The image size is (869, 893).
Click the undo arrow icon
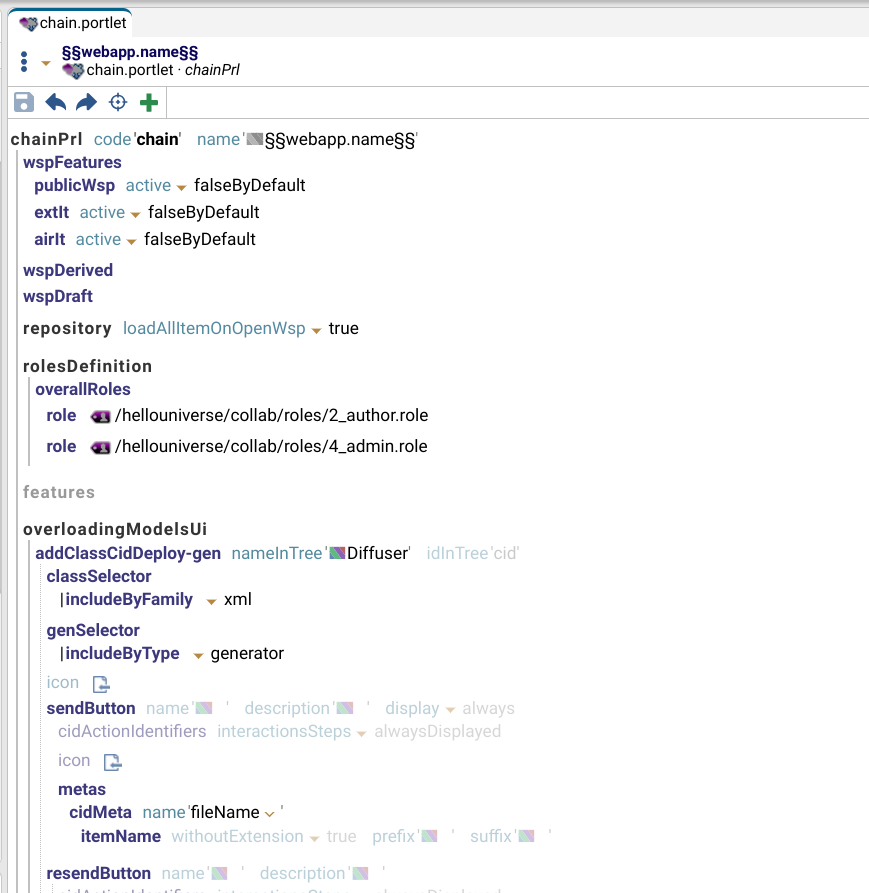coord(56,102)
